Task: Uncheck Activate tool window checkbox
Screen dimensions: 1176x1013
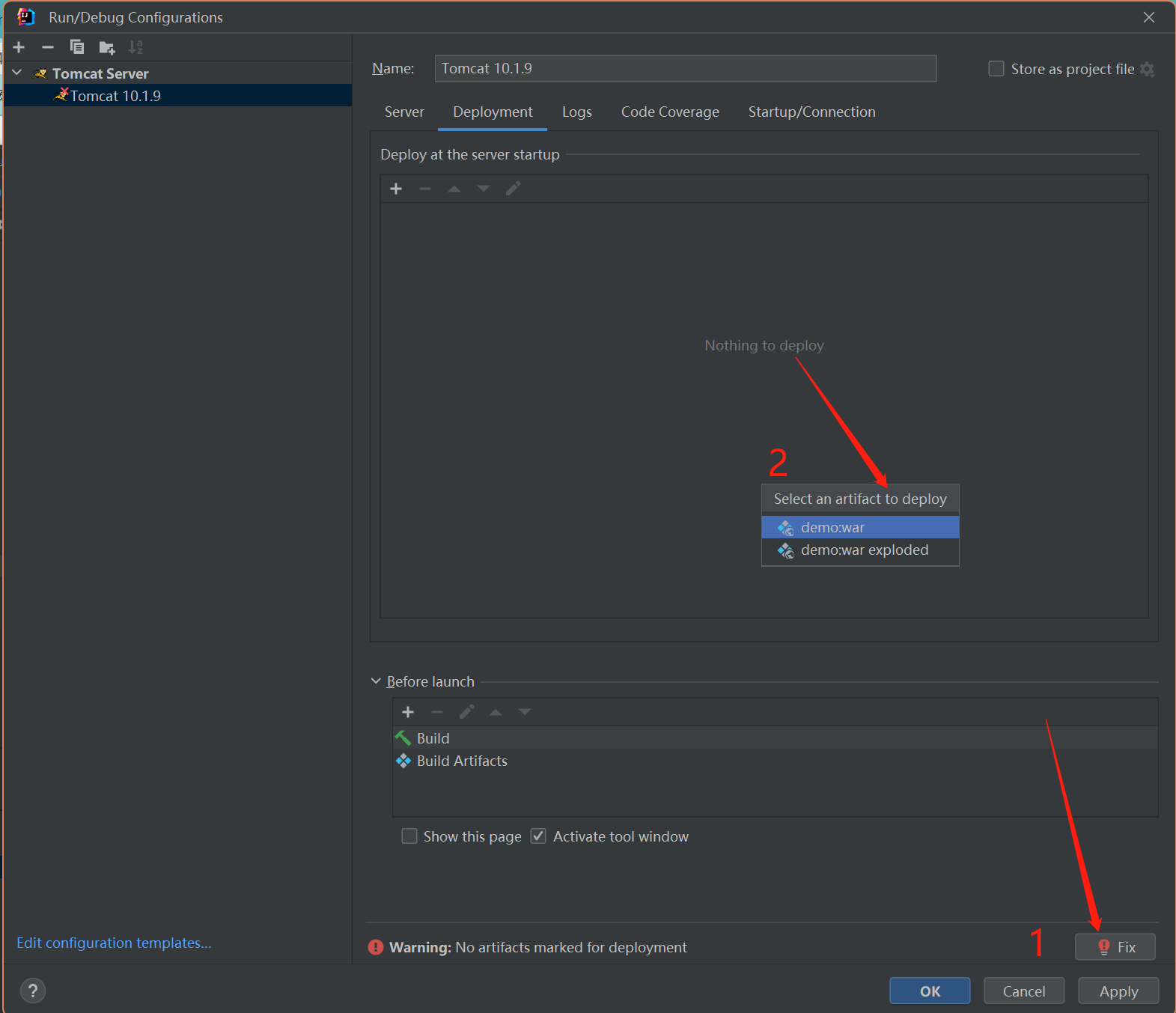Action: (538, 836)
